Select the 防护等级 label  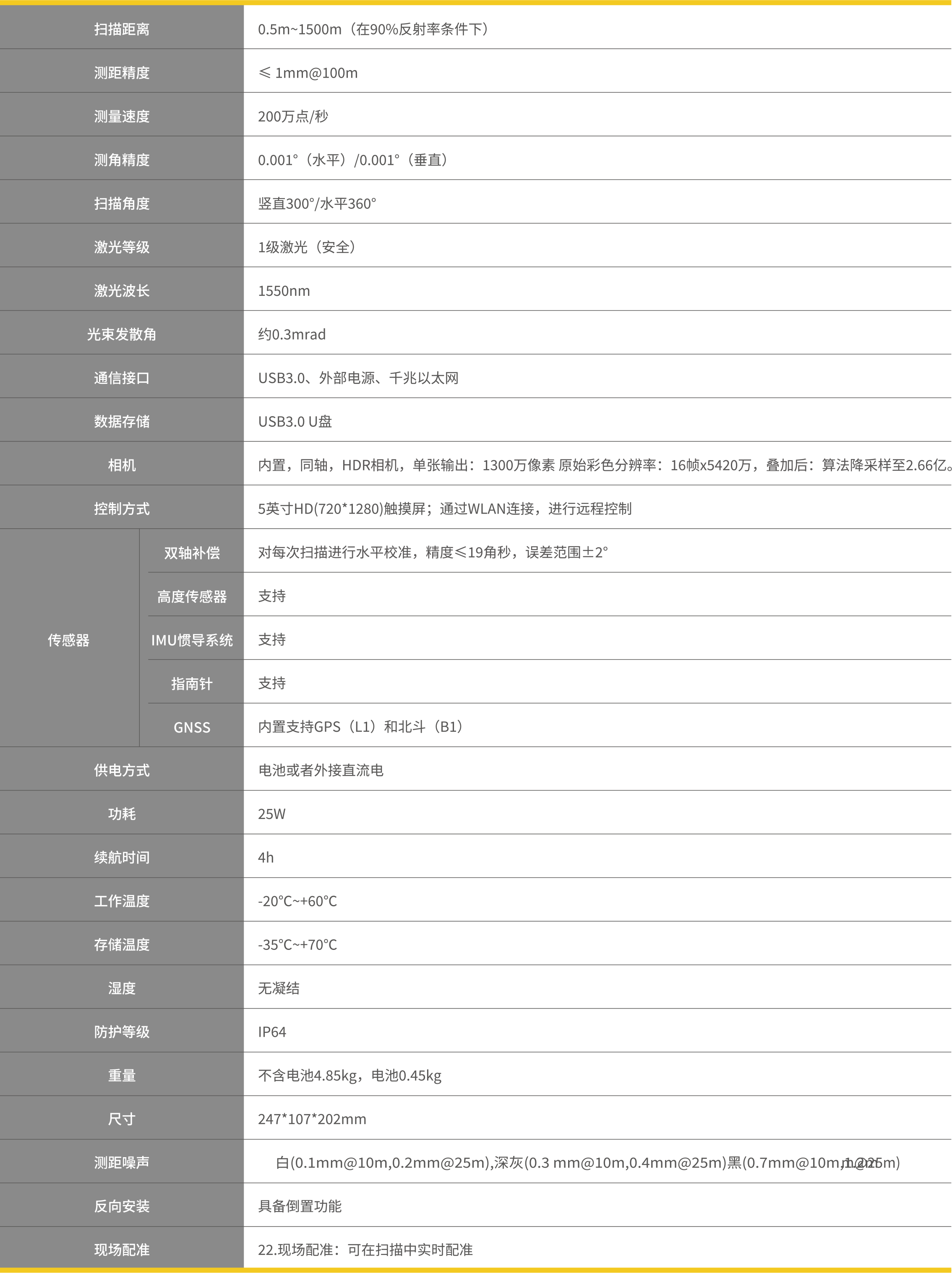(121, 1032)
